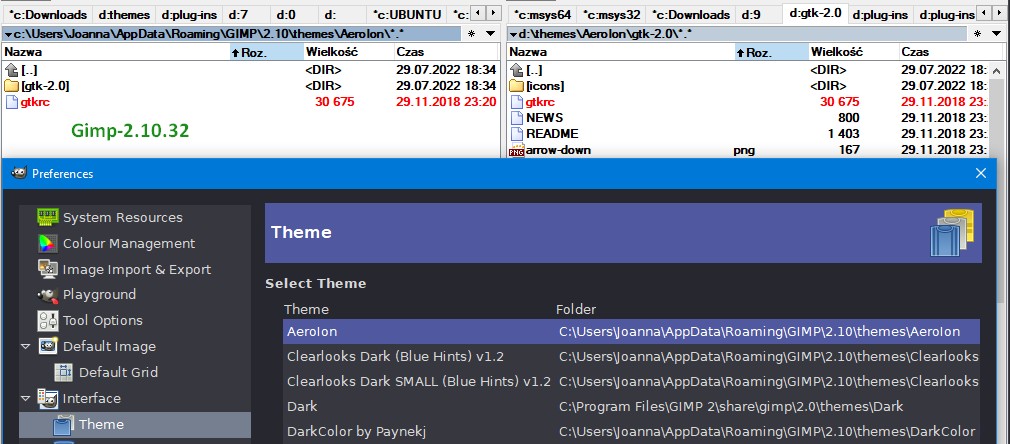Close the Preferences dialog

click(980, 173)
